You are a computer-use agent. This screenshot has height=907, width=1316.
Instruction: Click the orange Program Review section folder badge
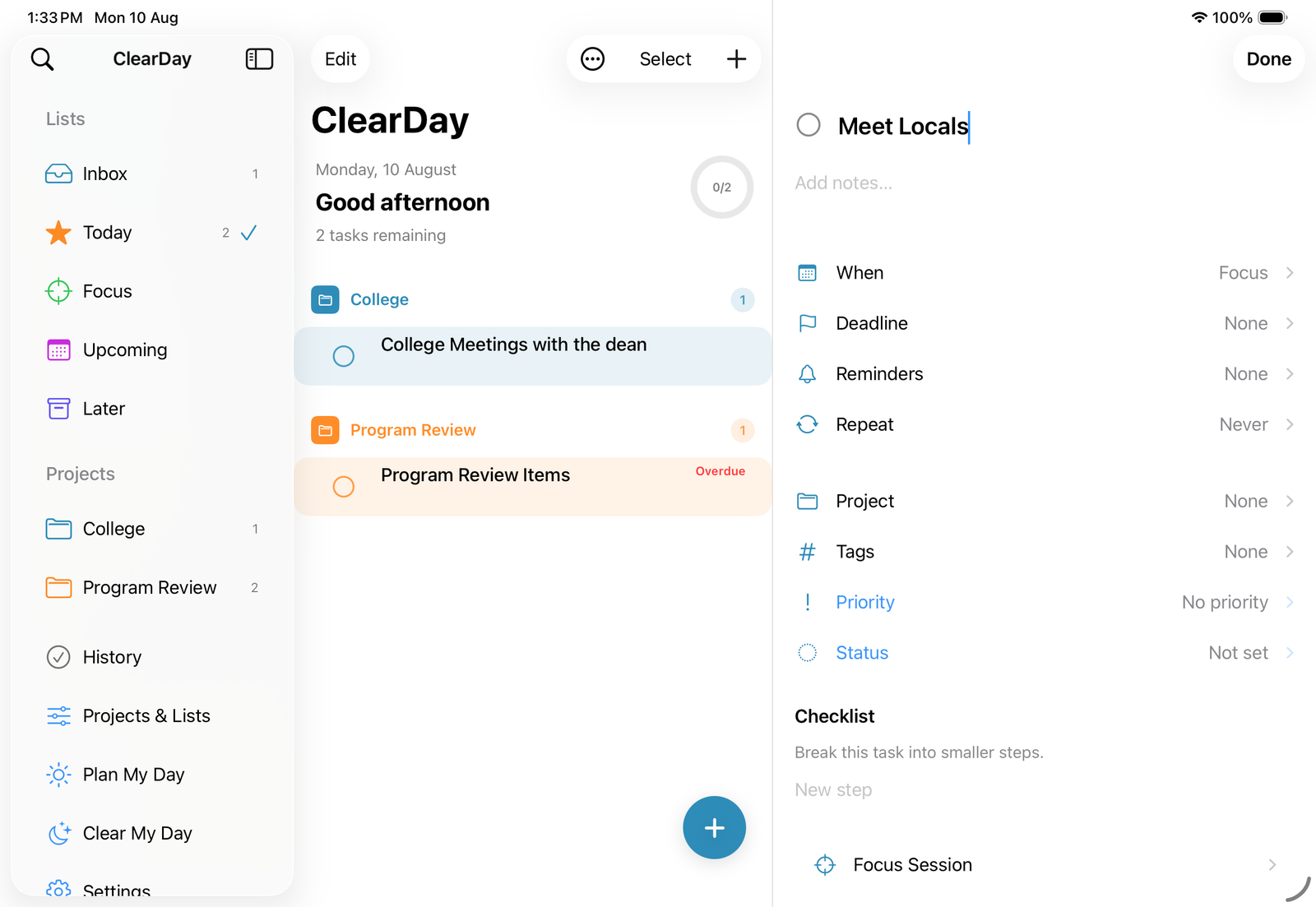pyautogui.click(x=325, y=430)
